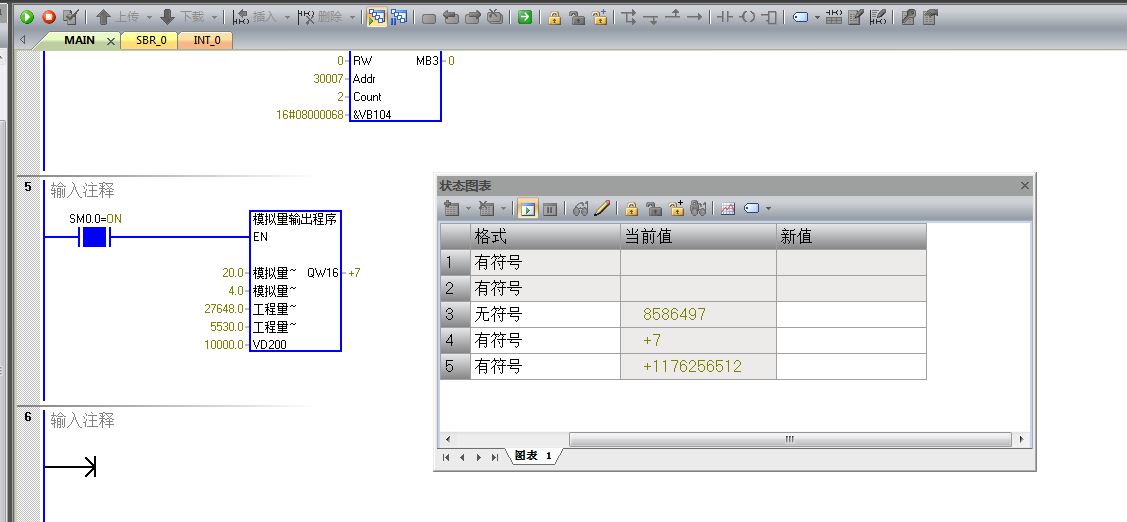Viewport: 1127px width, 522px height.
Task: Click the pencil write icon in status chart
Action: click(602, 209)
